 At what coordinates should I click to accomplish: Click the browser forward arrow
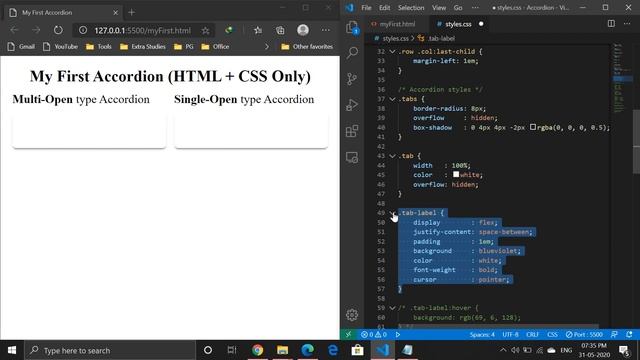tap(36, 30)
